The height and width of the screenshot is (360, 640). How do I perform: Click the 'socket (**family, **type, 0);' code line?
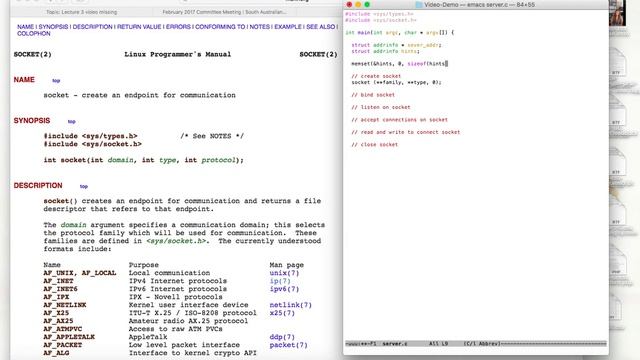pyautogui.click(x=396, y=82)
